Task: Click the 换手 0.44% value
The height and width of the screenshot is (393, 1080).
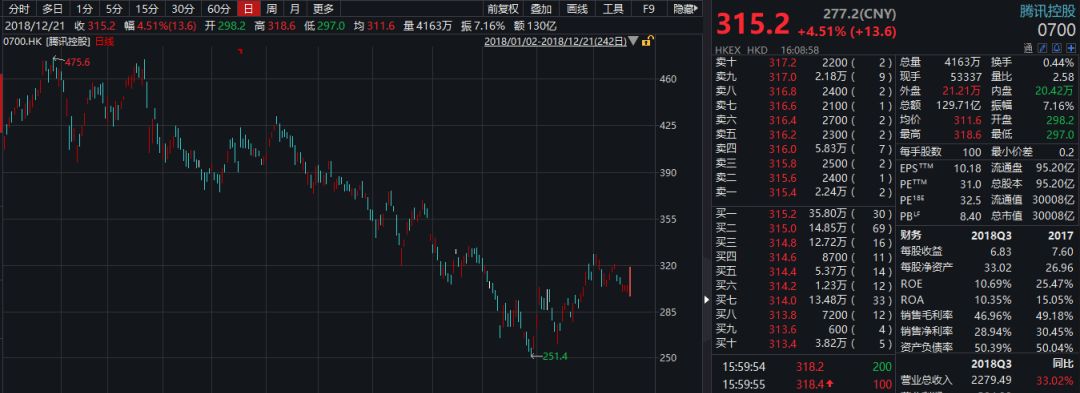Action: (1057, 62)
